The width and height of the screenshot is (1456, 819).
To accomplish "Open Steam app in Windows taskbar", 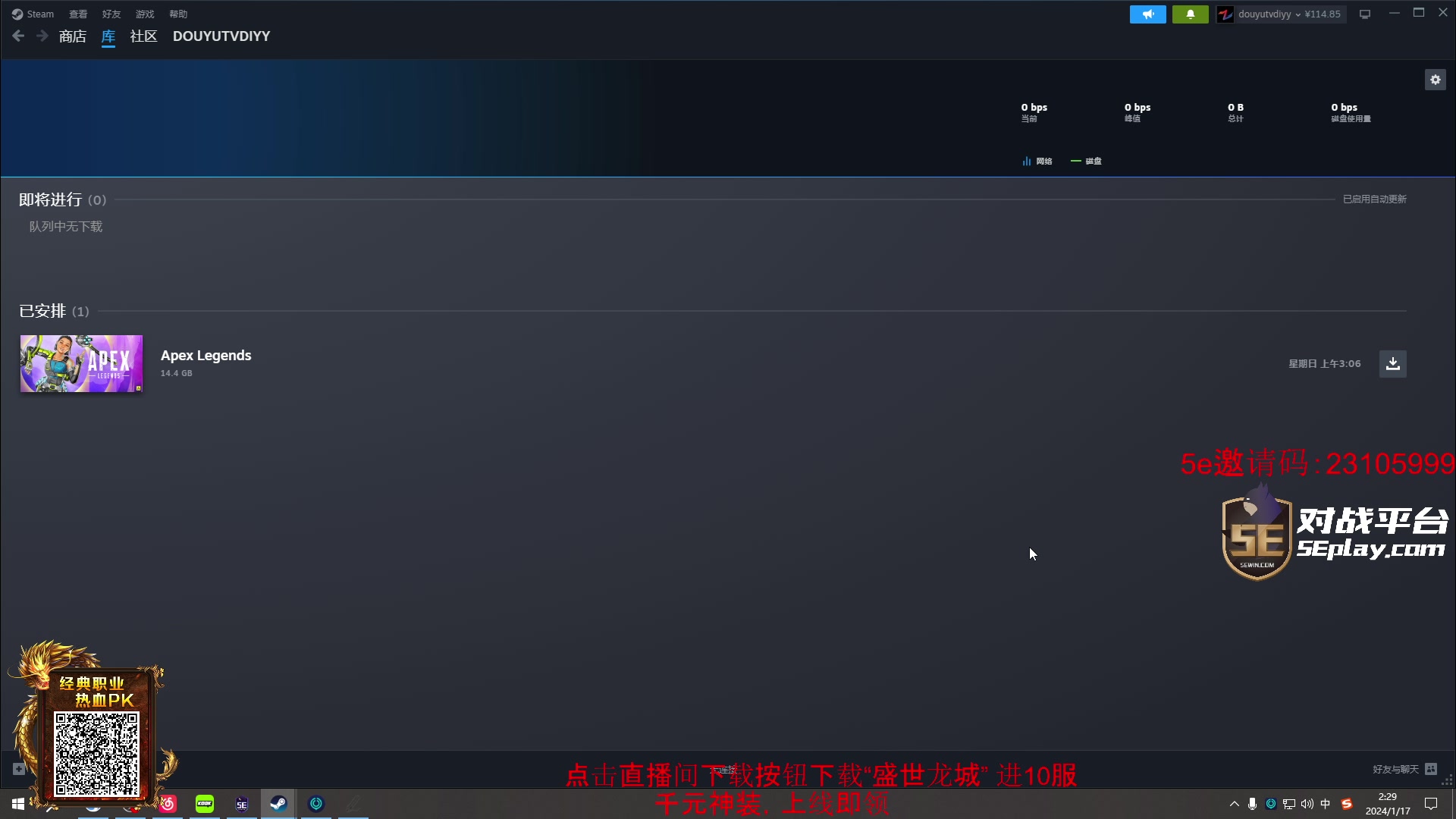I will pos(278,804).
